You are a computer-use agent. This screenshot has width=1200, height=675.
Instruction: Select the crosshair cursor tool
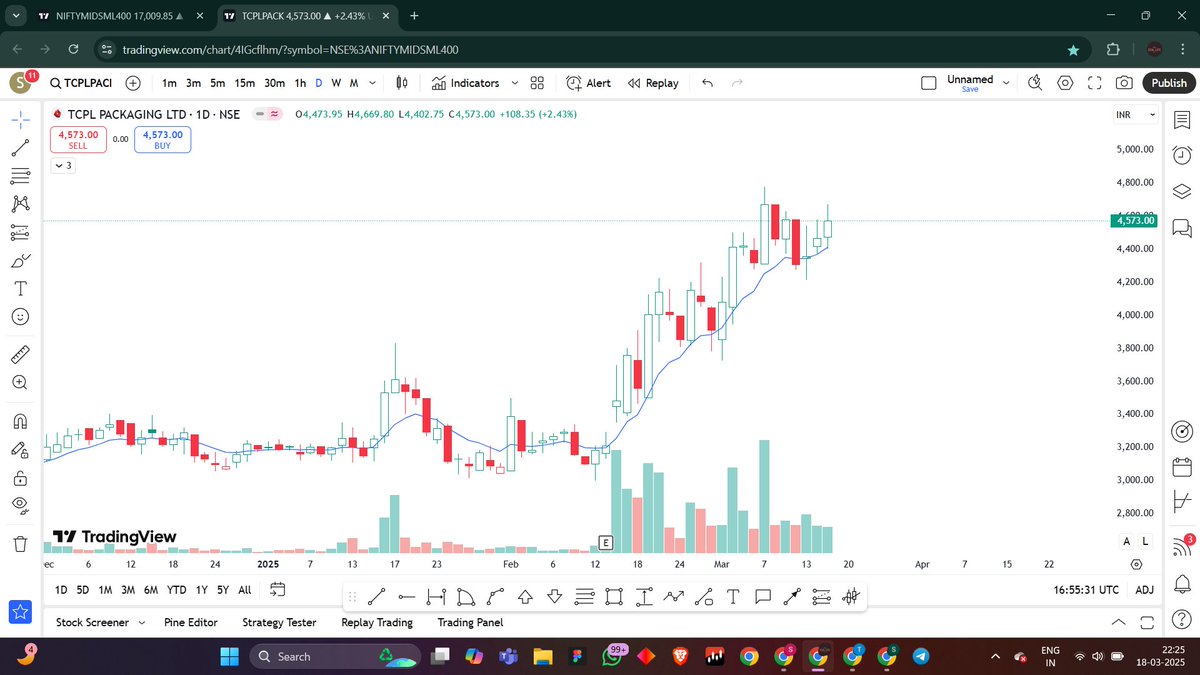point(20,119)
